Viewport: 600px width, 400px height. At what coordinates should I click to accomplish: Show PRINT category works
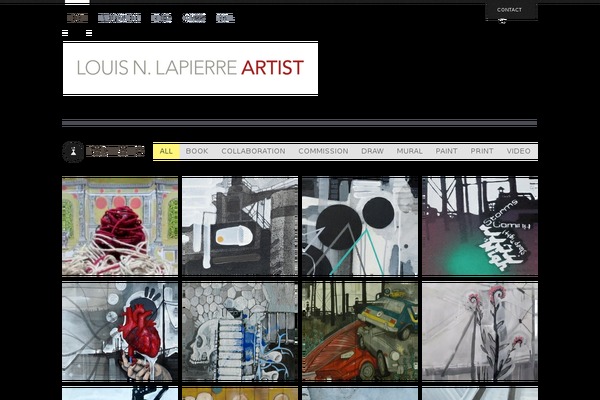pyautogui.click(x=482, y=151)
